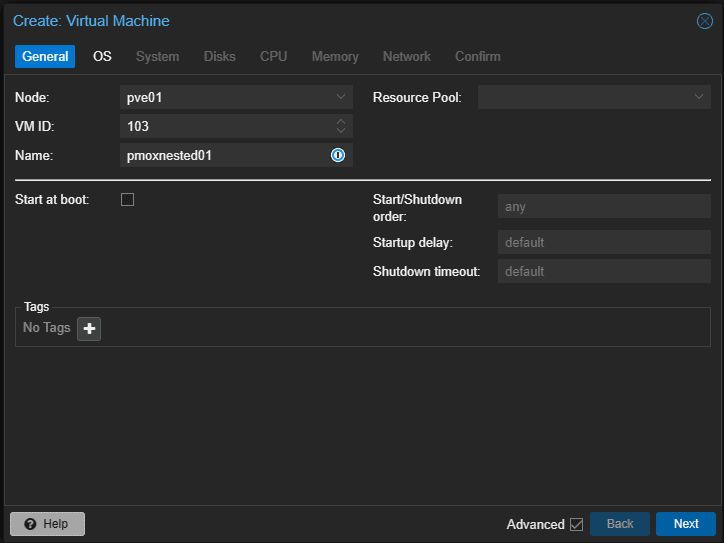Enable the Start at boot checkbox

click(x=127, y=199)
